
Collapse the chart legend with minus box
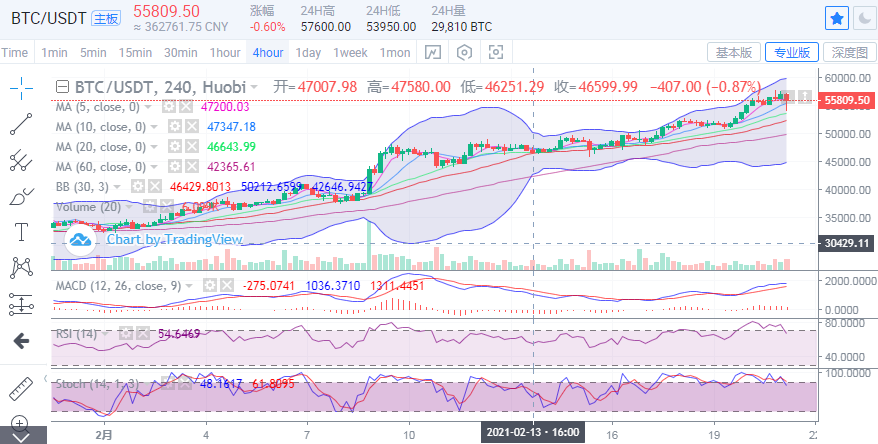tap(63, 87)
